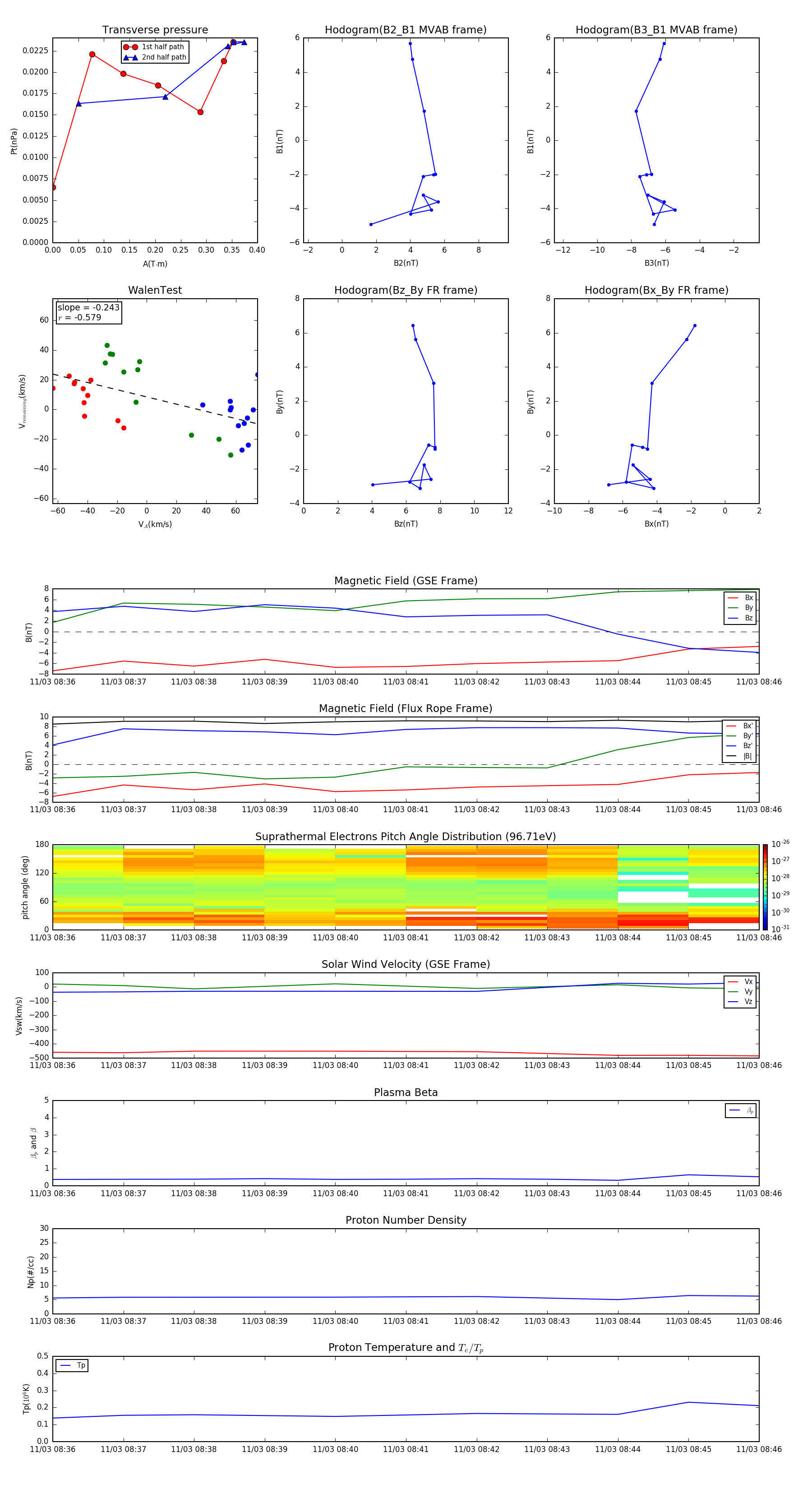The width and height of the screenshot is (812, 1489).
Task: Click the "Plasma Beta" plot title
Action: tap(406, 1093)
